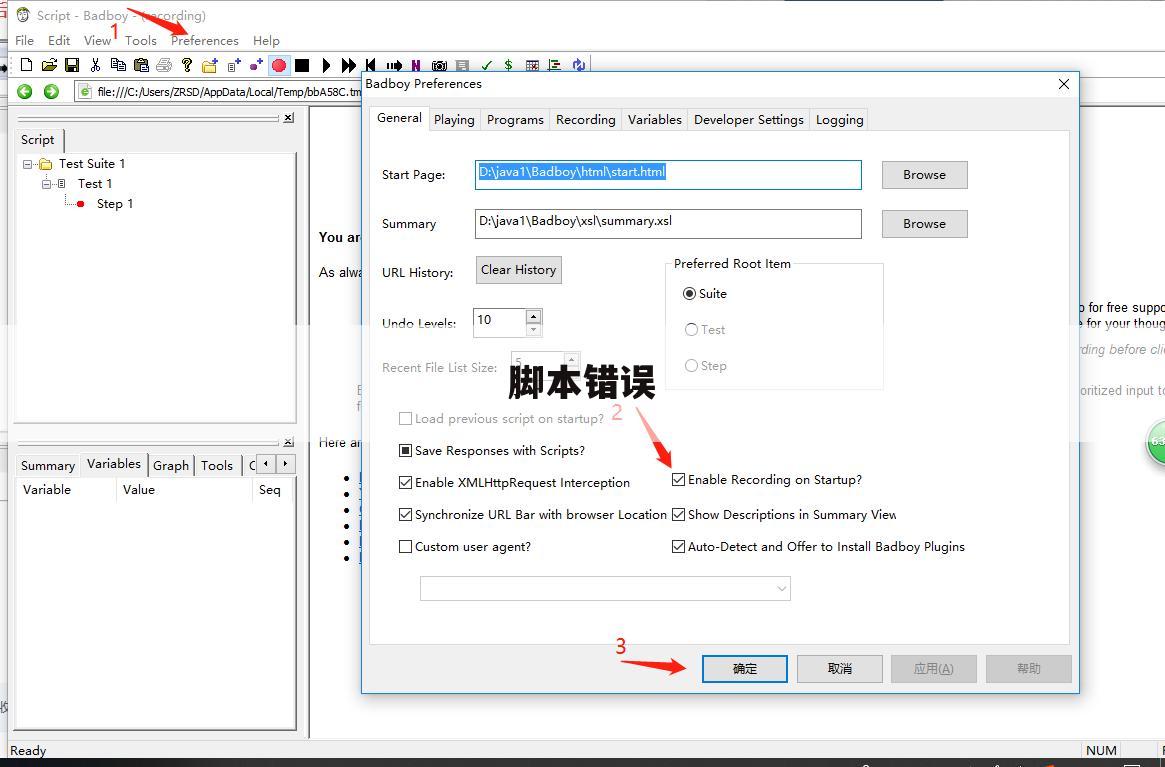Click the black Stop square button
Viewport: 1165px width, 767px height.
[302, 65]
